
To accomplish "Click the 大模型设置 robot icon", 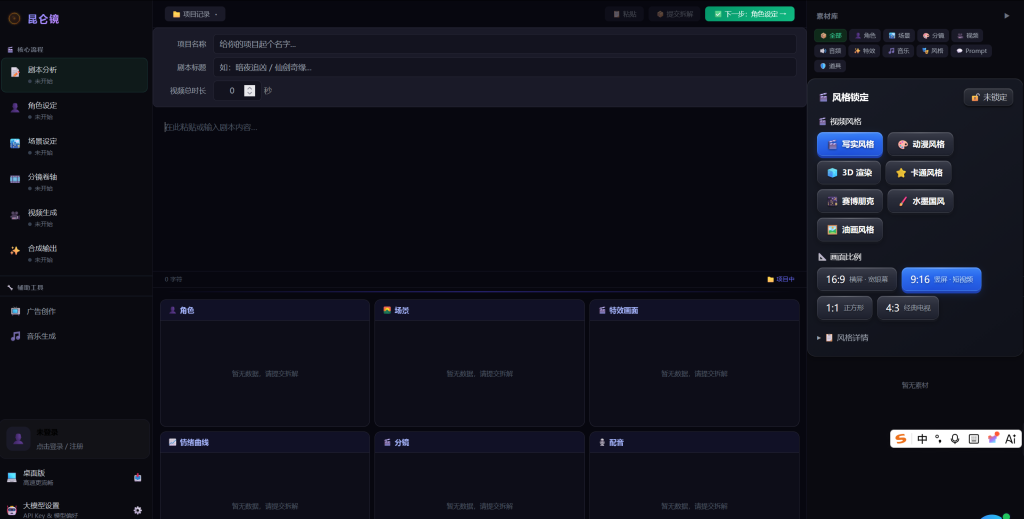I will (x=12, y=511).
